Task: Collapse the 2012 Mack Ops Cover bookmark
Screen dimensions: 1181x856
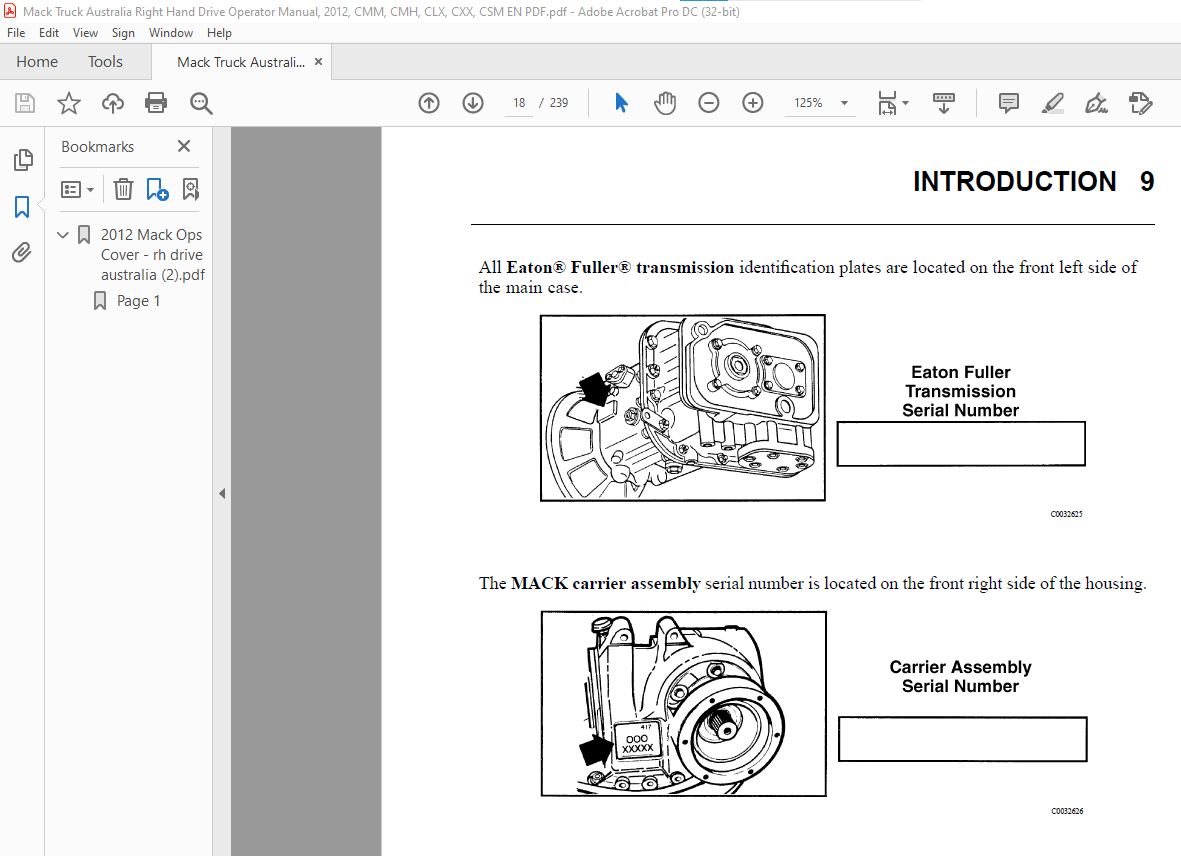Action: point(63,235)
